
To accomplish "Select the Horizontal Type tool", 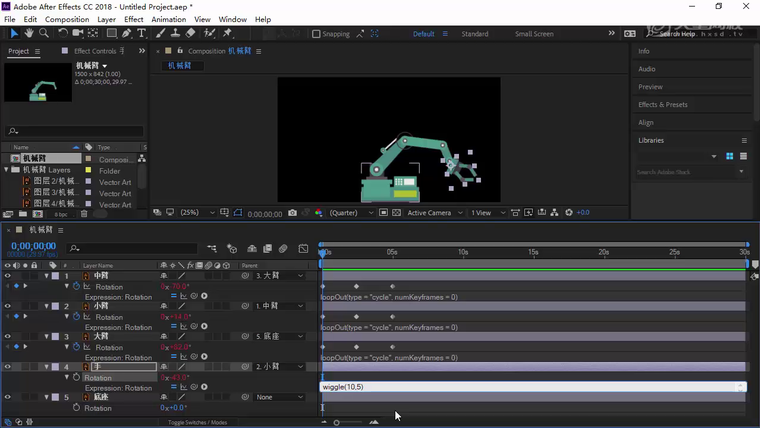I will 141,33.
